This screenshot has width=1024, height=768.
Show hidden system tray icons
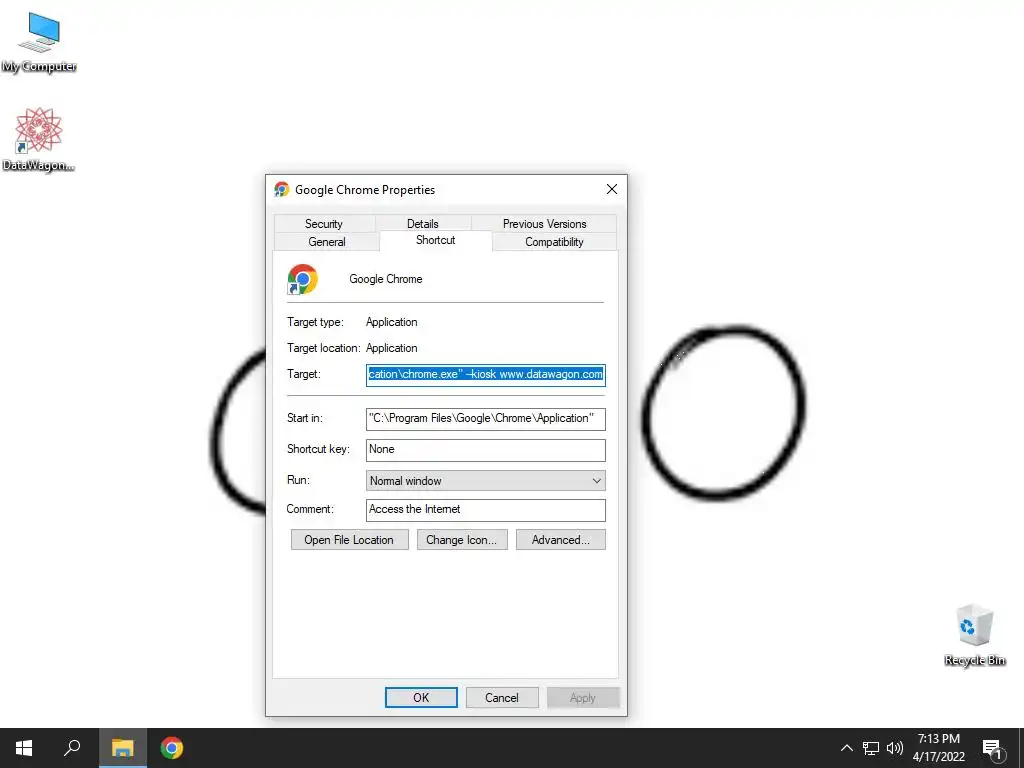click(x=846, y=748)
